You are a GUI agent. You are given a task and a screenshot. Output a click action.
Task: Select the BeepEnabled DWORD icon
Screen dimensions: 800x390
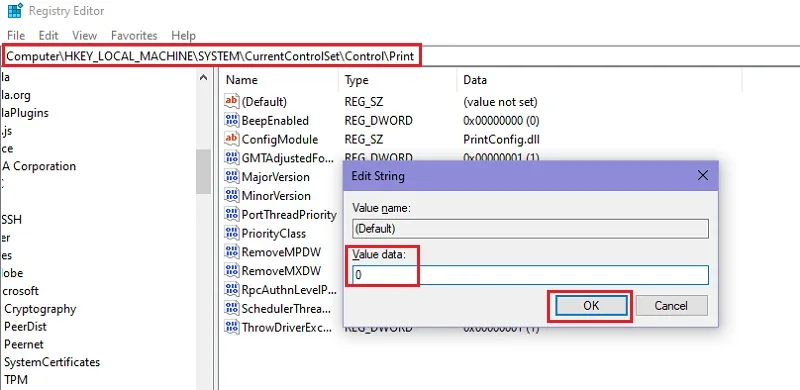[232, 120]
